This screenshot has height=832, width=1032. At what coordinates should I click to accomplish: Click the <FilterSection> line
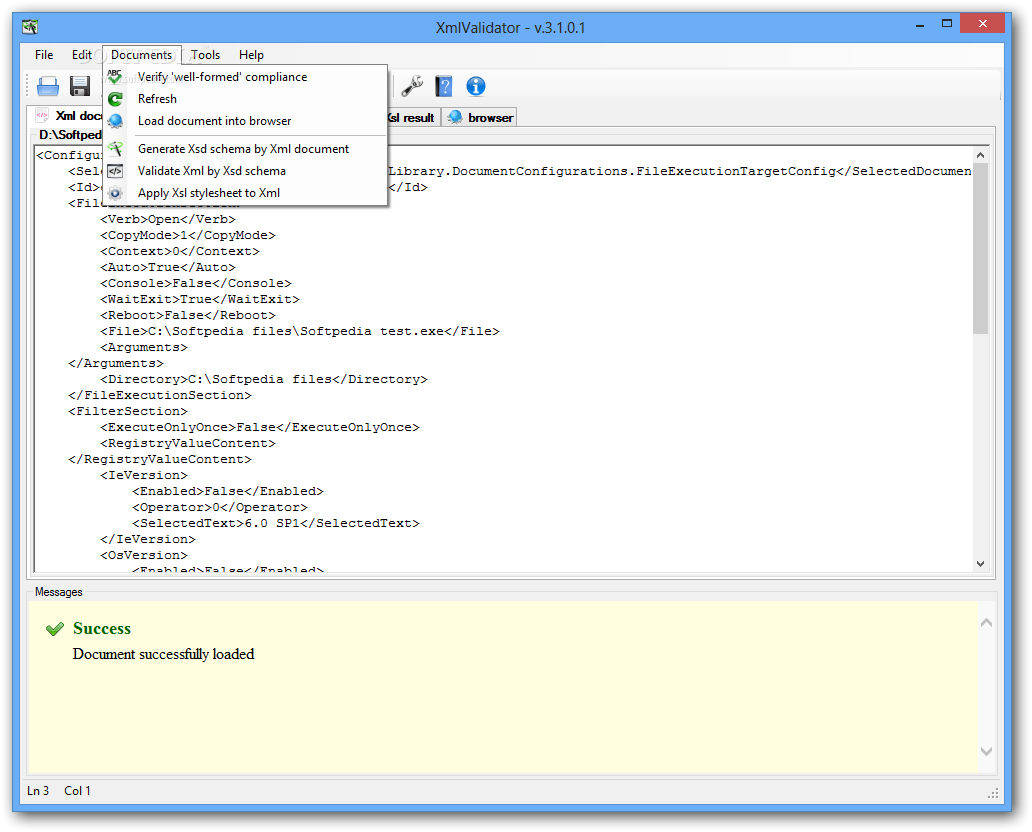pyautogui.click(x=128, y=411)
